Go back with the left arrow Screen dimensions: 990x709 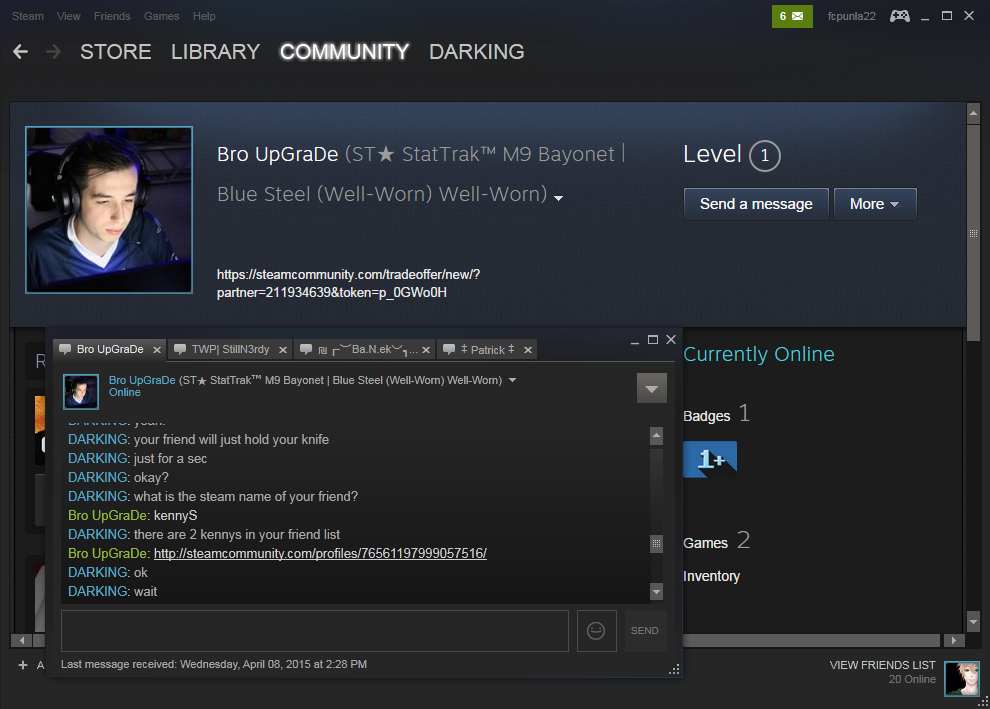pos(20,52)
